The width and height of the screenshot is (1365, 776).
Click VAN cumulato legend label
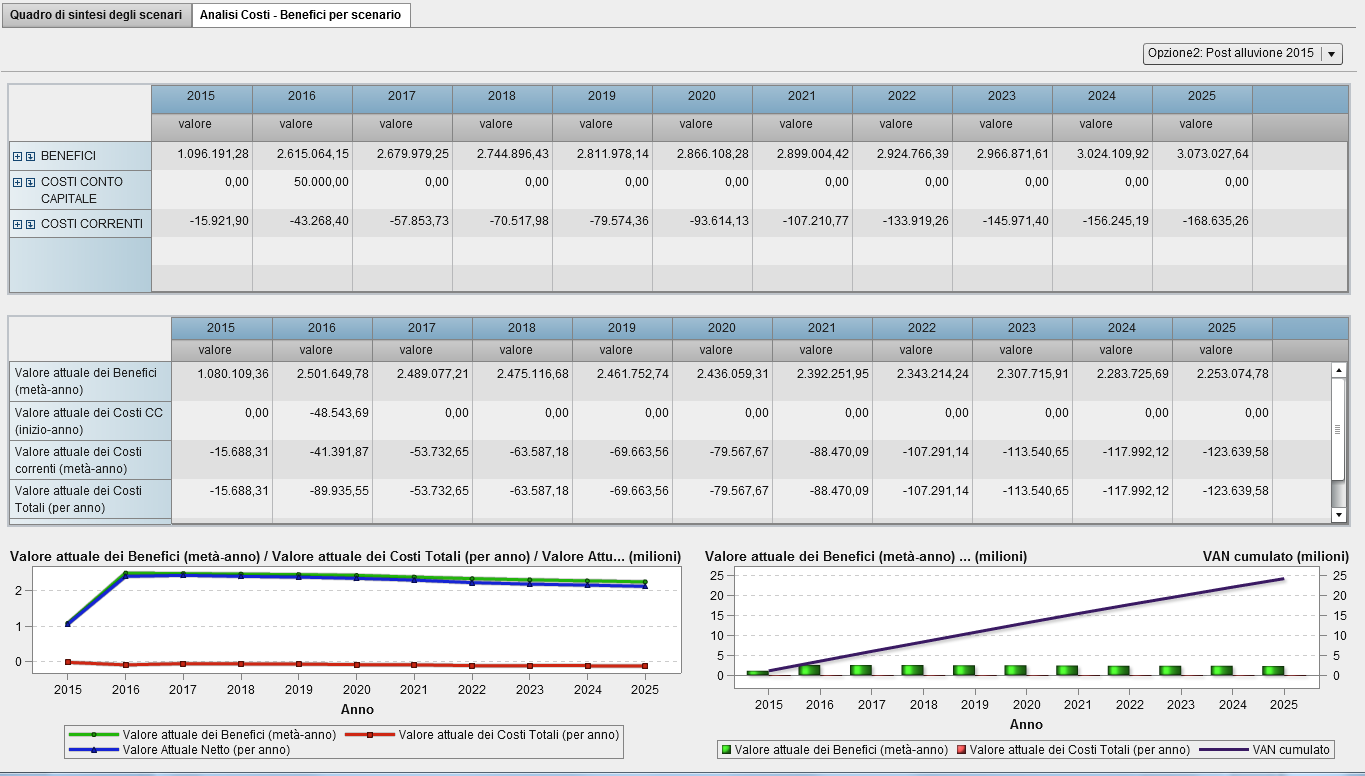1291,749
